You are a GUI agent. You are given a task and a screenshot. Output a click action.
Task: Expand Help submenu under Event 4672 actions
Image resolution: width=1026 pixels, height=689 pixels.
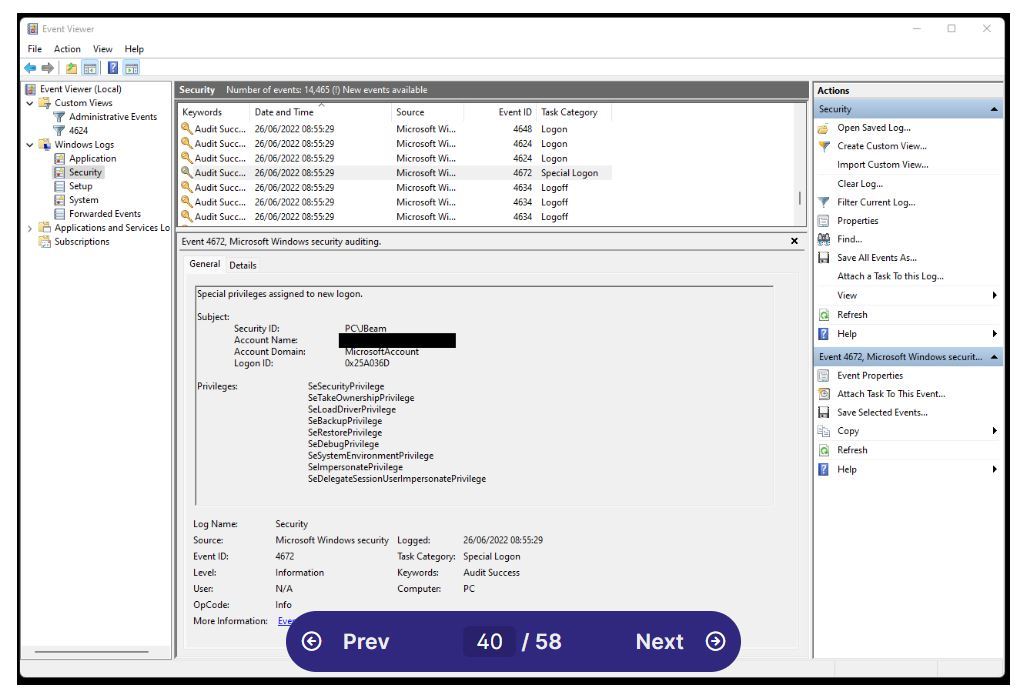pos(995,470)
